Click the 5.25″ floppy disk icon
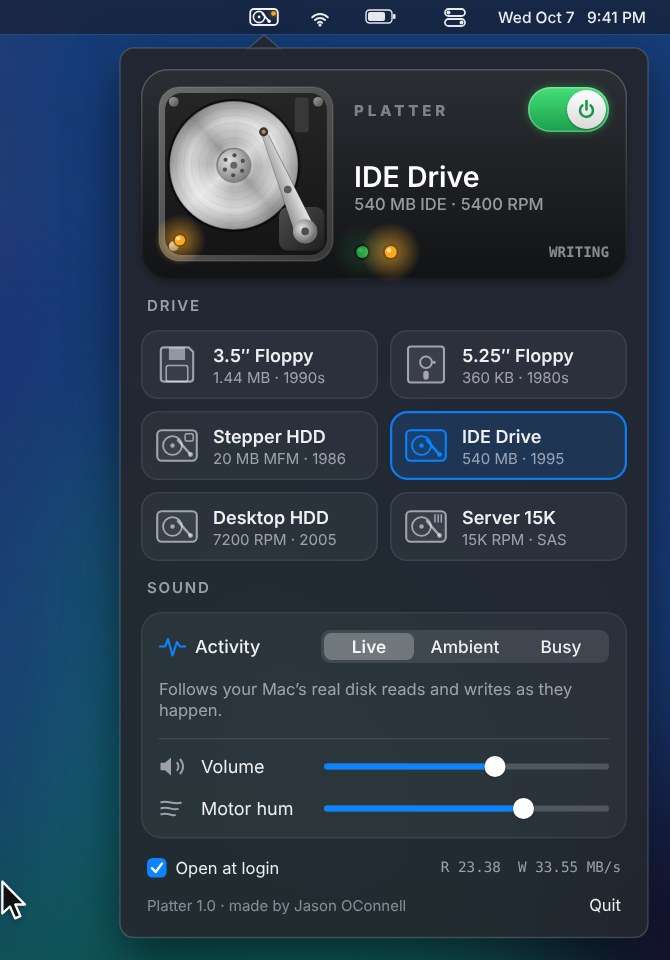Viewport: 670px width, 960px height. pyautogui.click(x=426, y=364)
